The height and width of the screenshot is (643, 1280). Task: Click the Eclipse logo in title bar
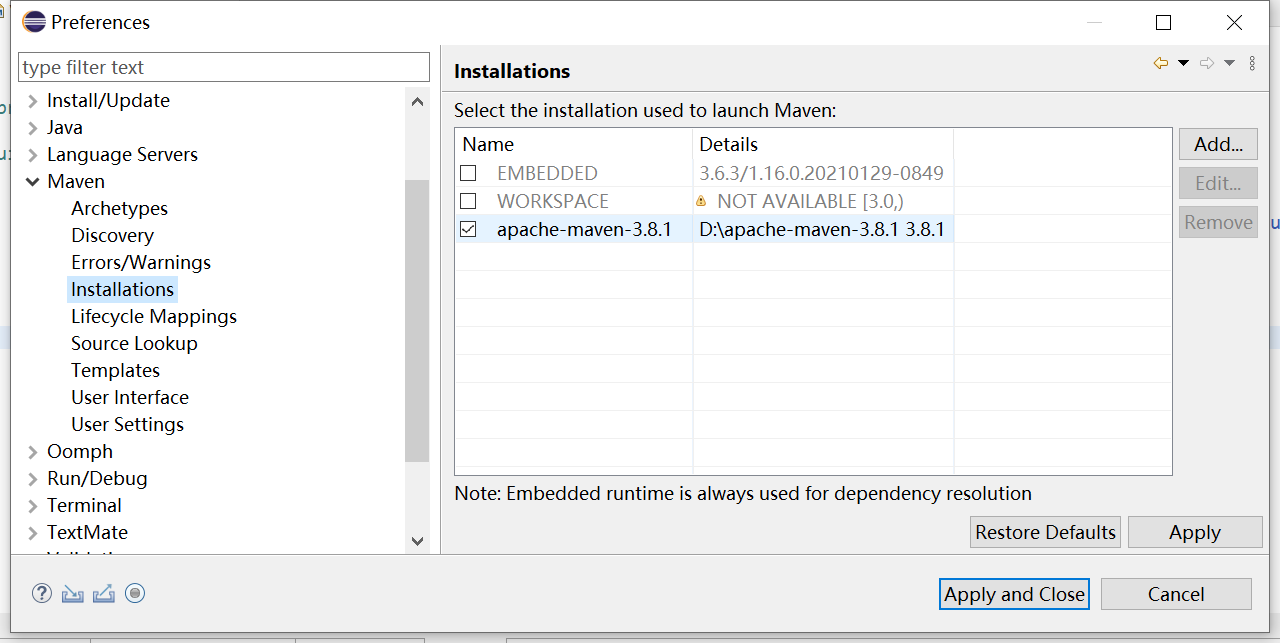[x=34, y=22]
